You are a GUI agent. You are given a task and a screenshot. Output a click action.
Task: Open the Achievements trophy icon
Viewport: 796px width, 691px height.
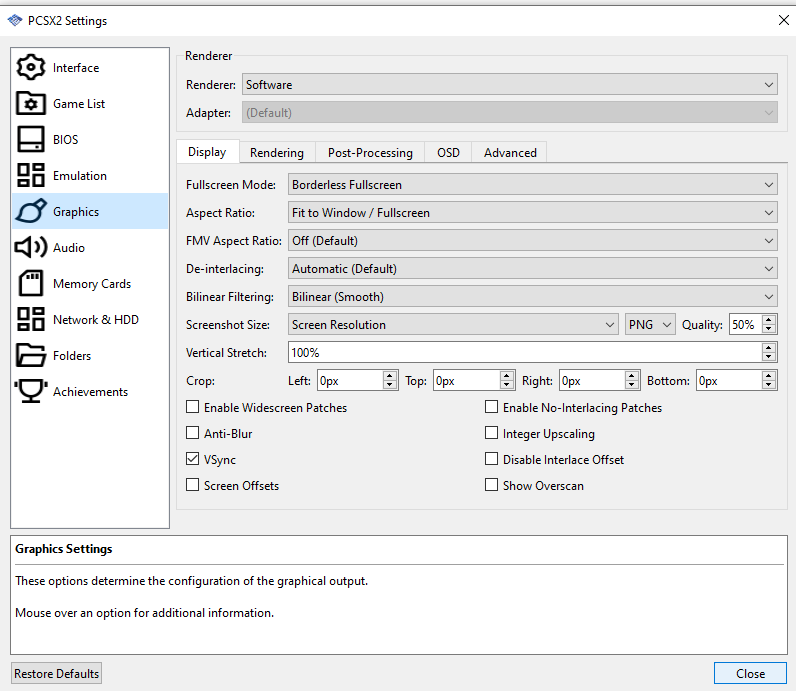pyautogui.click(x=31, y=391)
